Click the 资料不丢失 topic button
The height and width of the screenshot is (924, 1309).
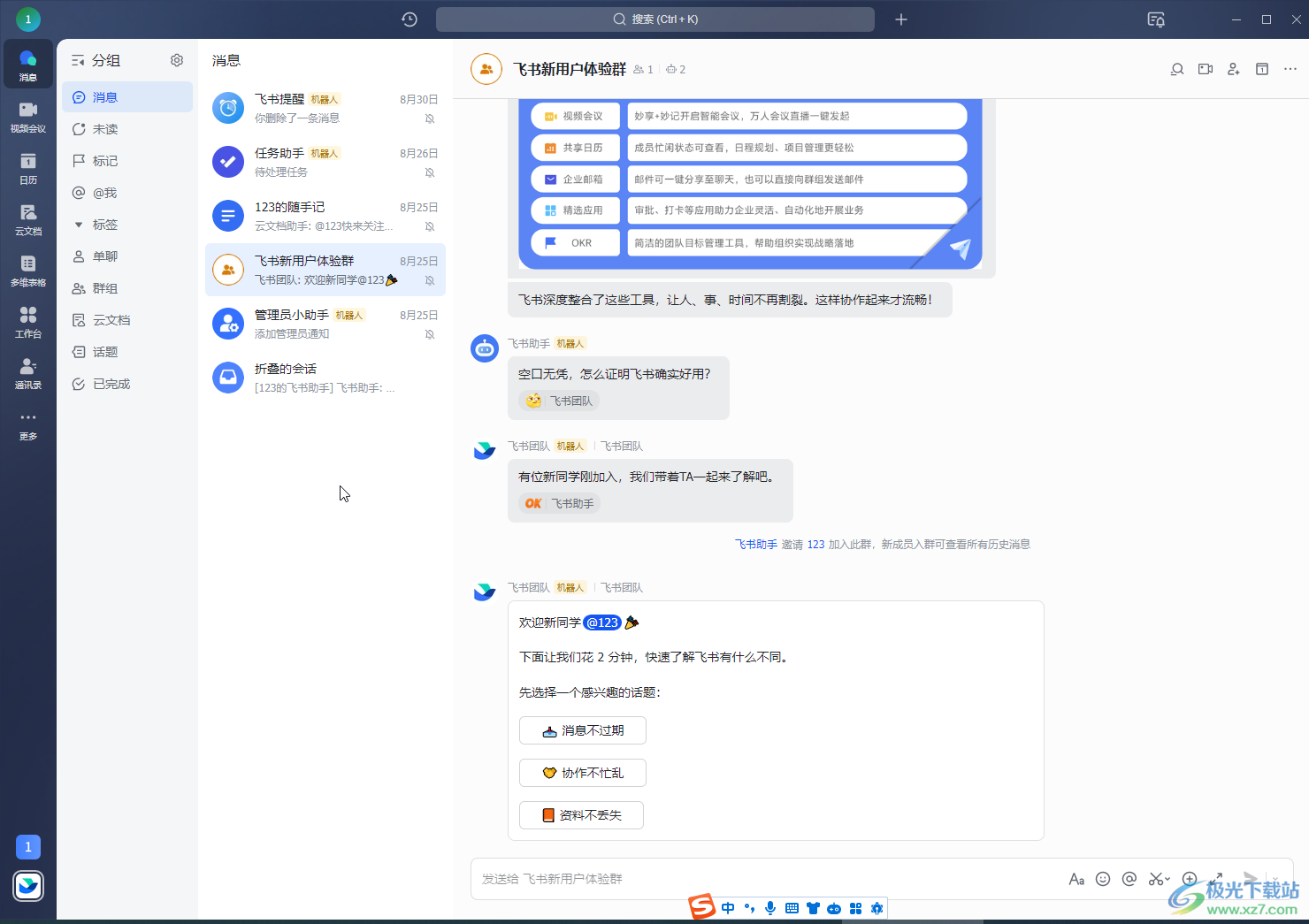[581, 815]
